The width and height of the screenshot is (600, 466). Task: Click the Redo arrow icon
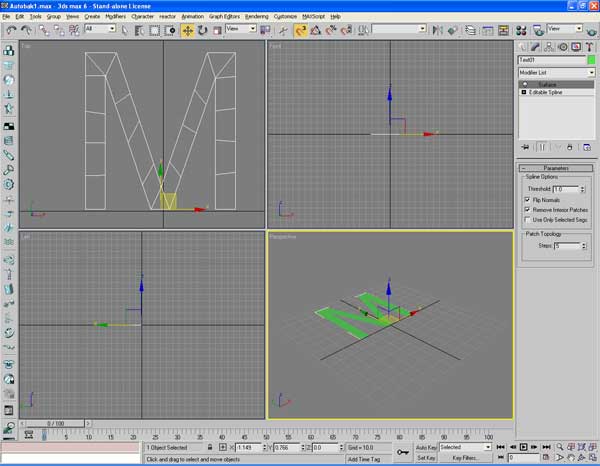click(26, 30)
